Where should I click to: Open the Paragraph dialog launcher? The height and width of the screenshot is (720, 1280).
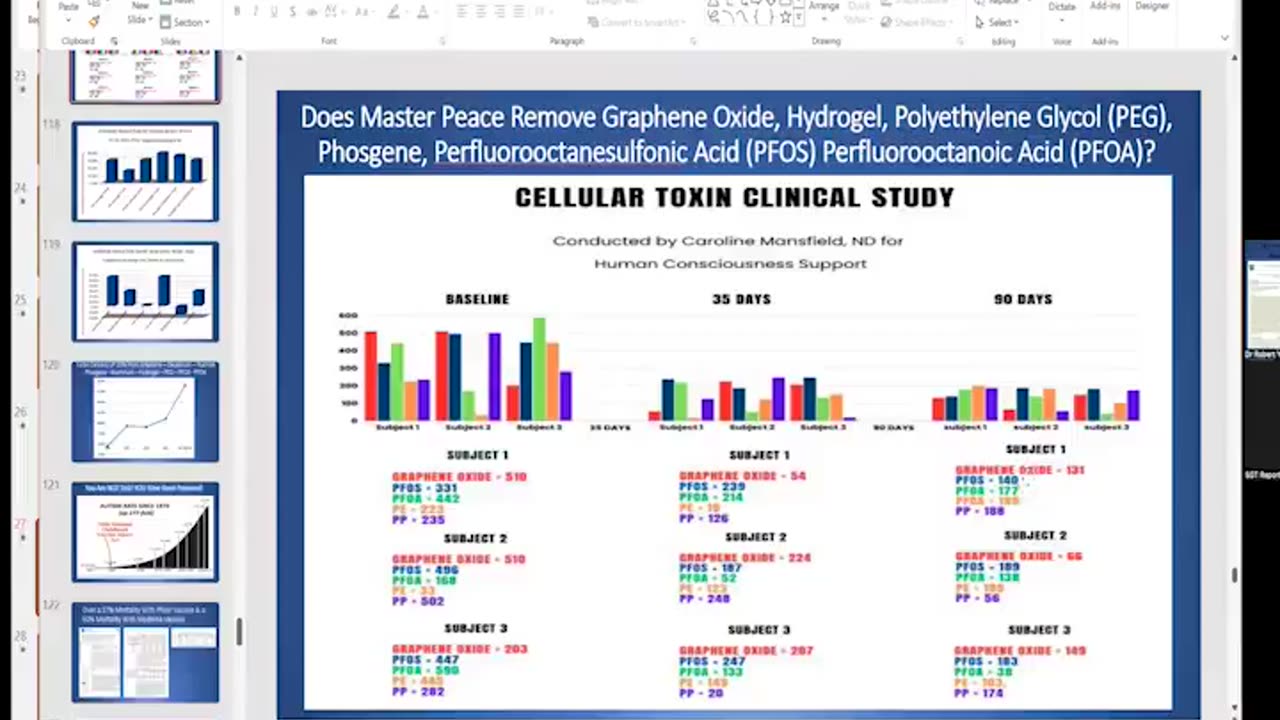click(x=693, y=42)
